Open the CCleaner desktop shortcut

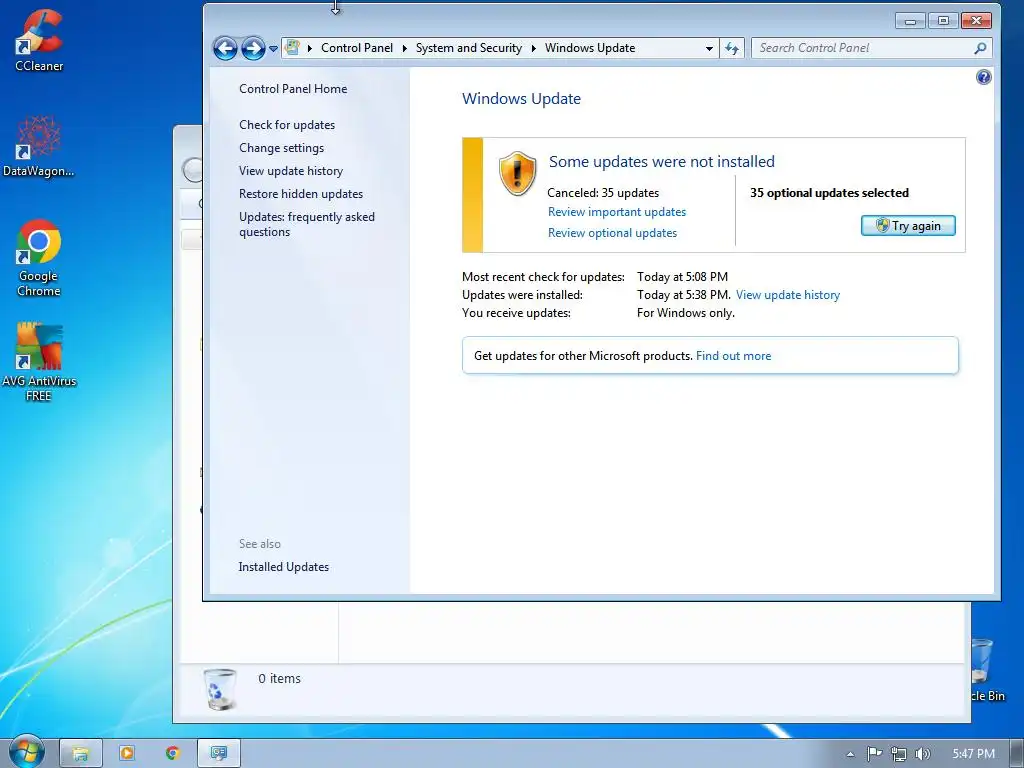pyautogui.click(x=39, y=39)
